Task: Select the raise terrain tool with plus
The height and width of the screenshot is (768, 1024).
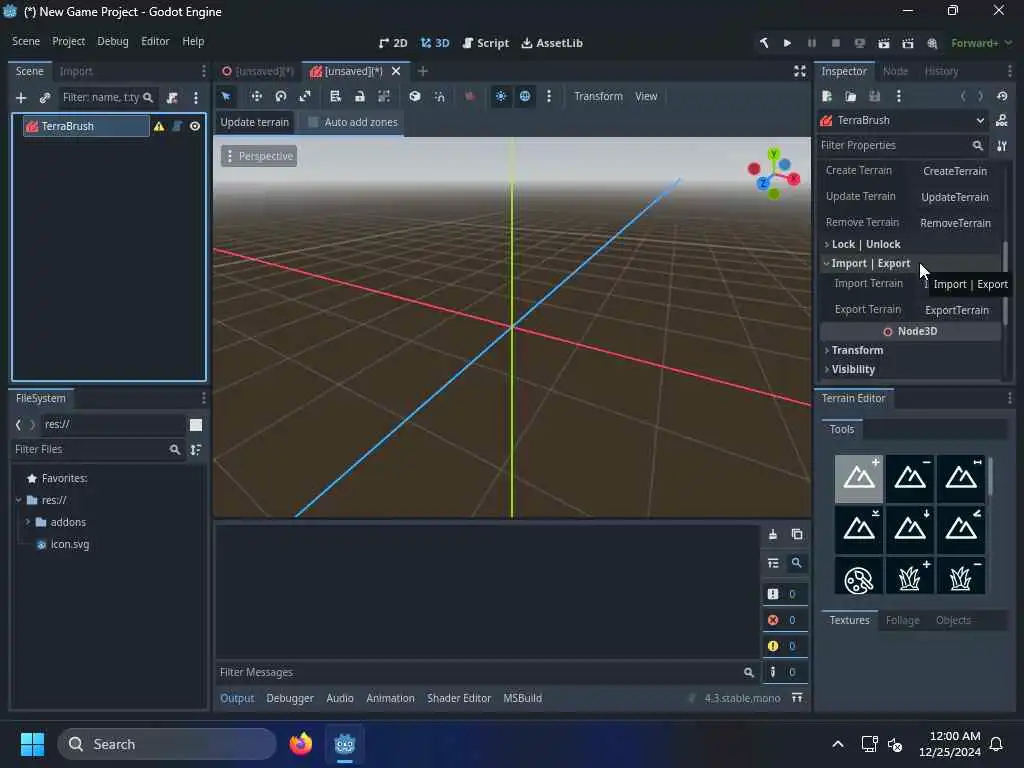Action: (x=858, y=479)
